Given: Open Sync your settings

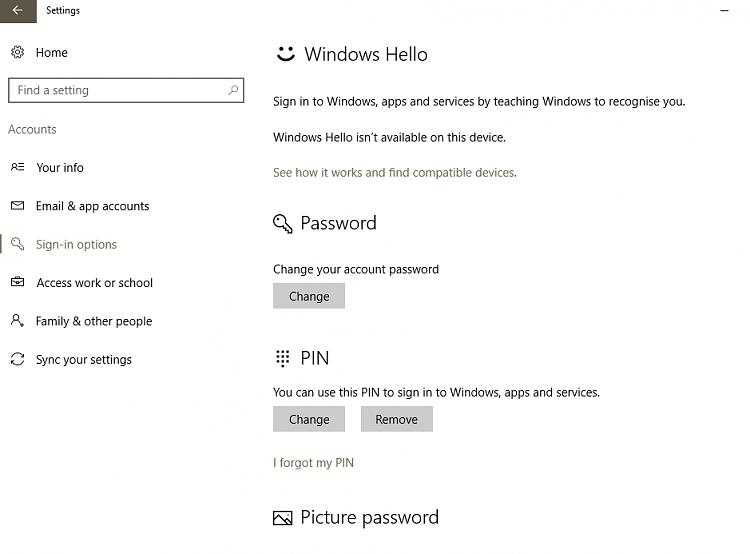Looking at the screenshot, I should 84,359.
